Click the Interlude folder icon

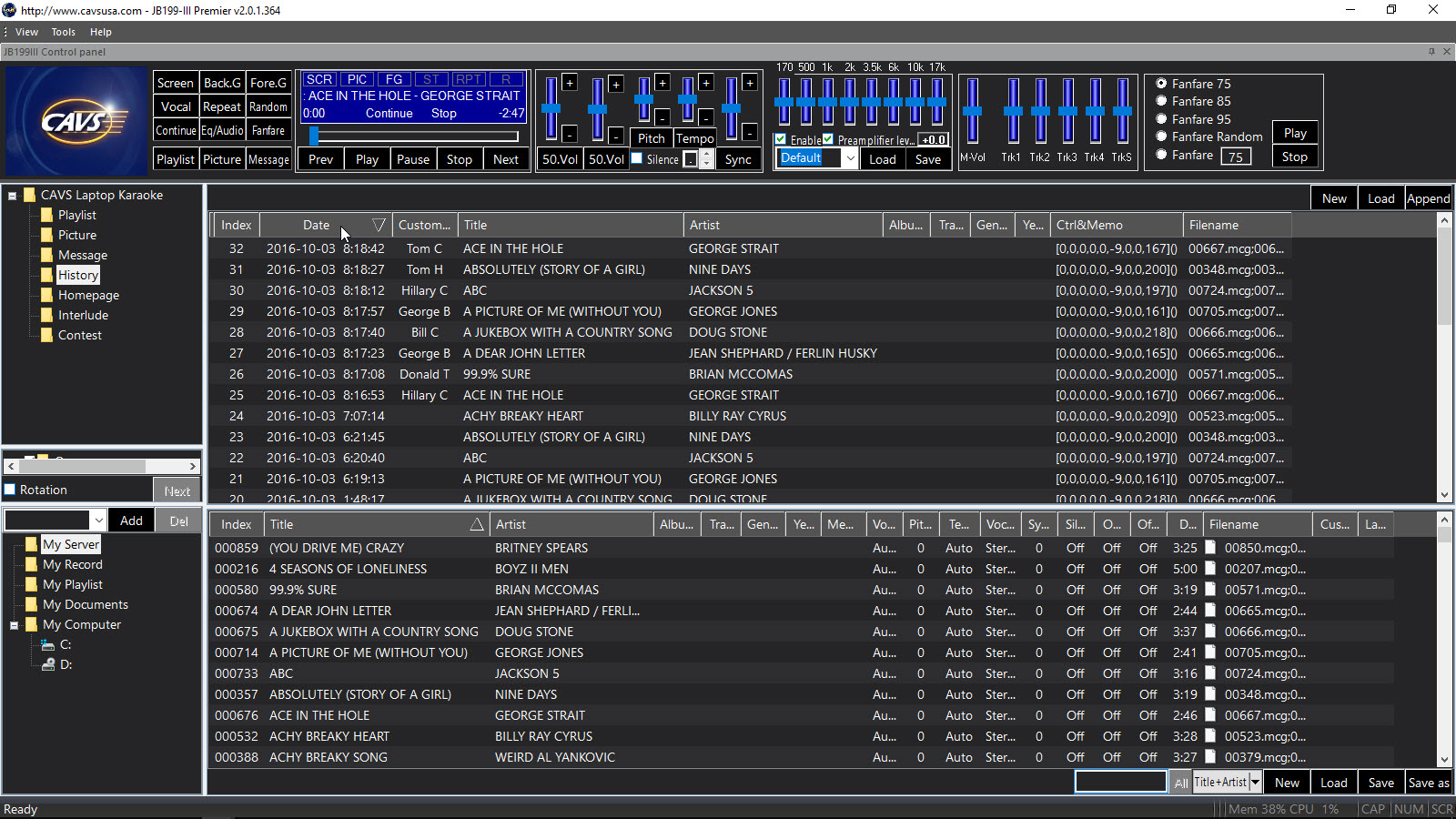(46, 315)
